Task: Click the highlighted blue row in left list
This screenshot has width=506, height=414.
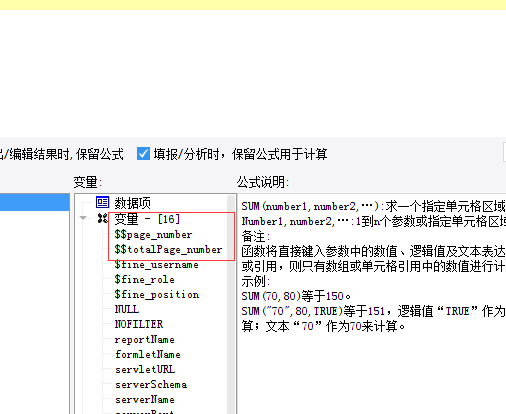Action: coord(35,202)
